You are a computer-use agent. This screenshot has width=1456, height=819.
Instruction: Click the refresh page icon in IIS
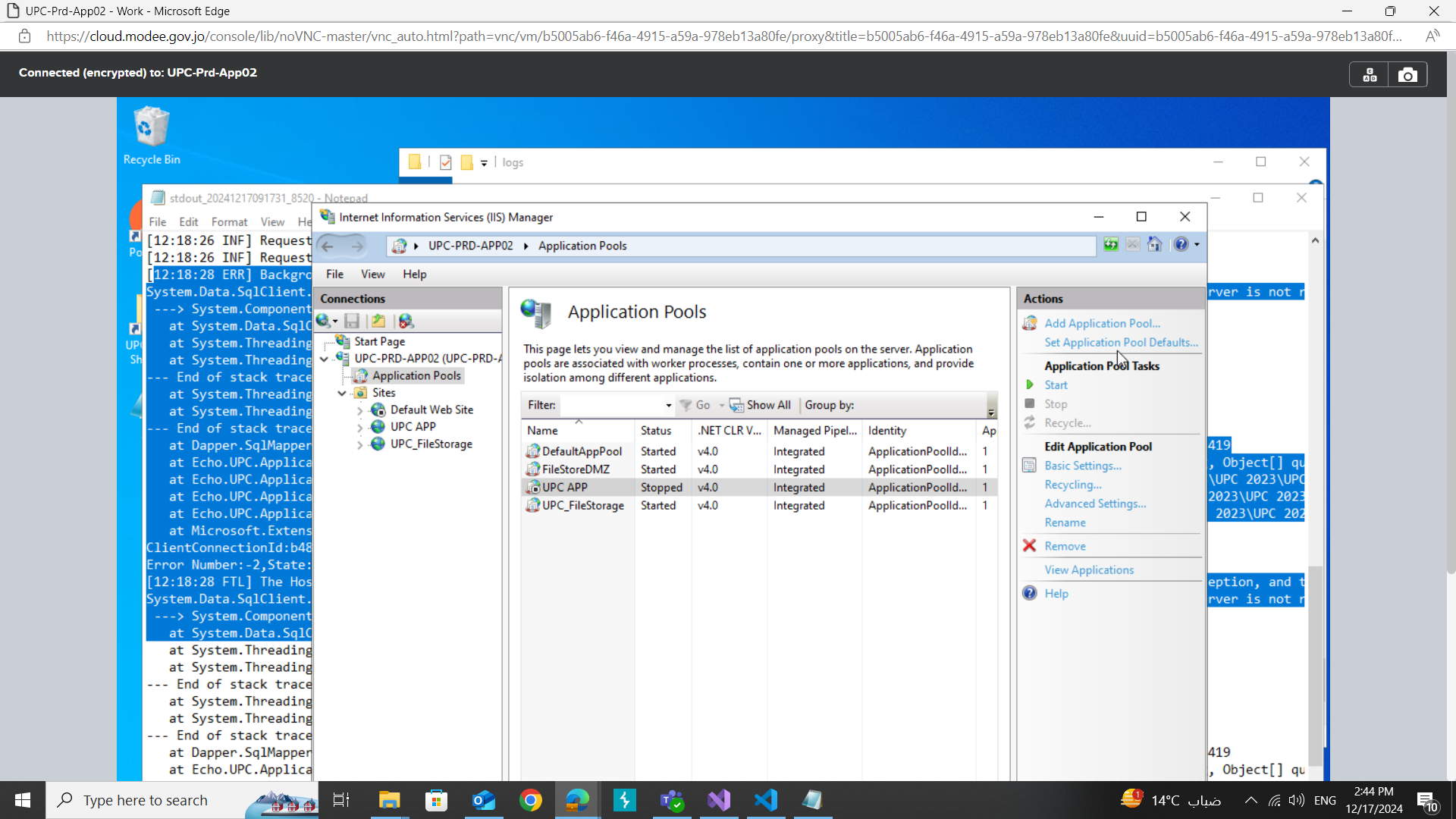click(1111, 244)
